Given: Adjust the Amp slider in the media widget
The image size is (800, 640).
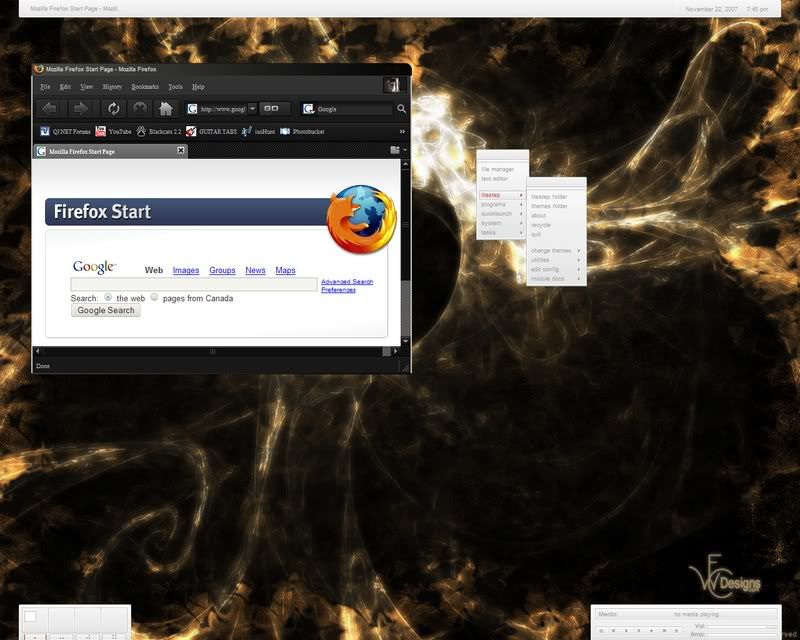Looking at the screenshot, I should point(742,634).
